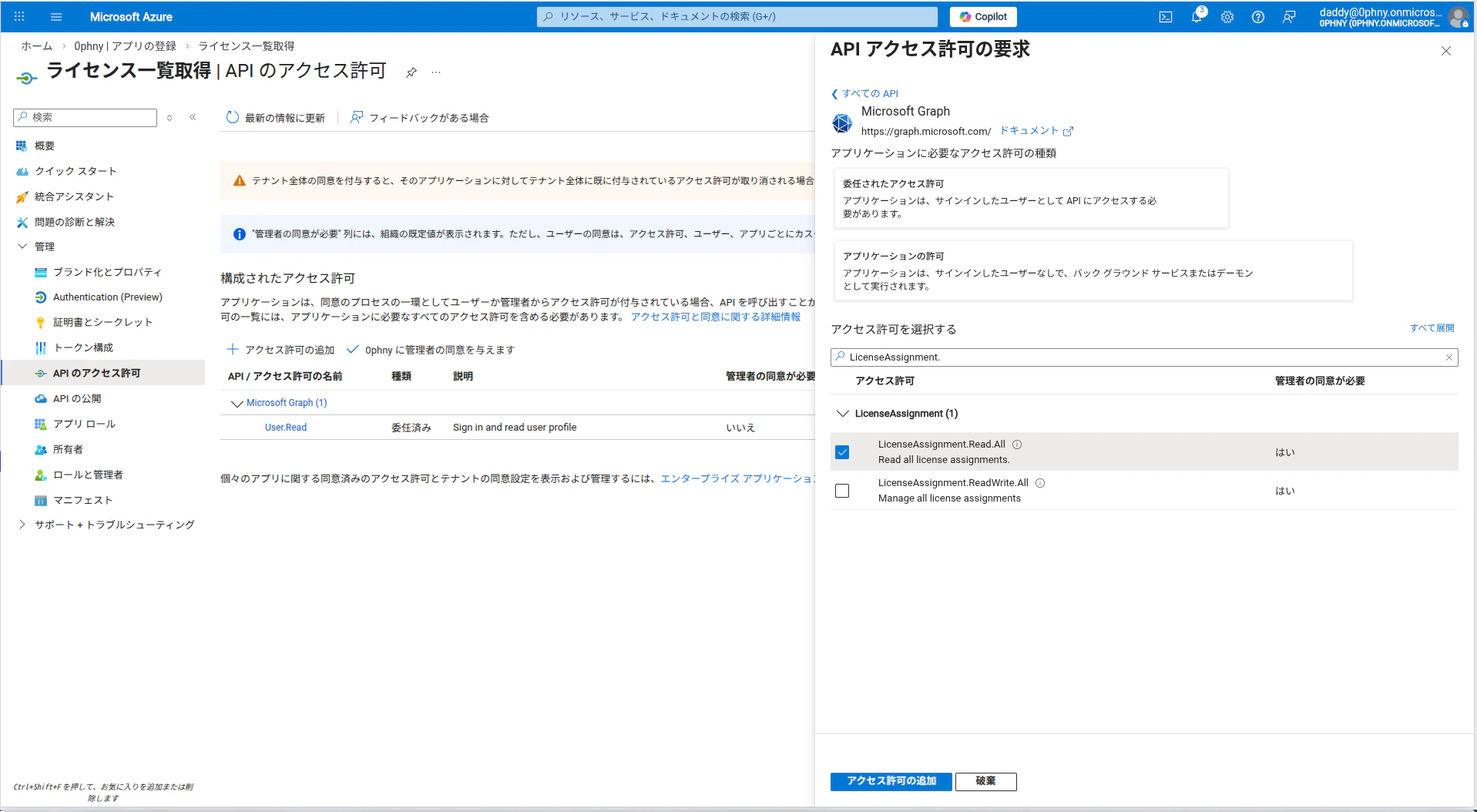Expand サポート + トラブルシューティング section
The height and width of the screenshot is (812, 1477).
(x=22, y=525)
